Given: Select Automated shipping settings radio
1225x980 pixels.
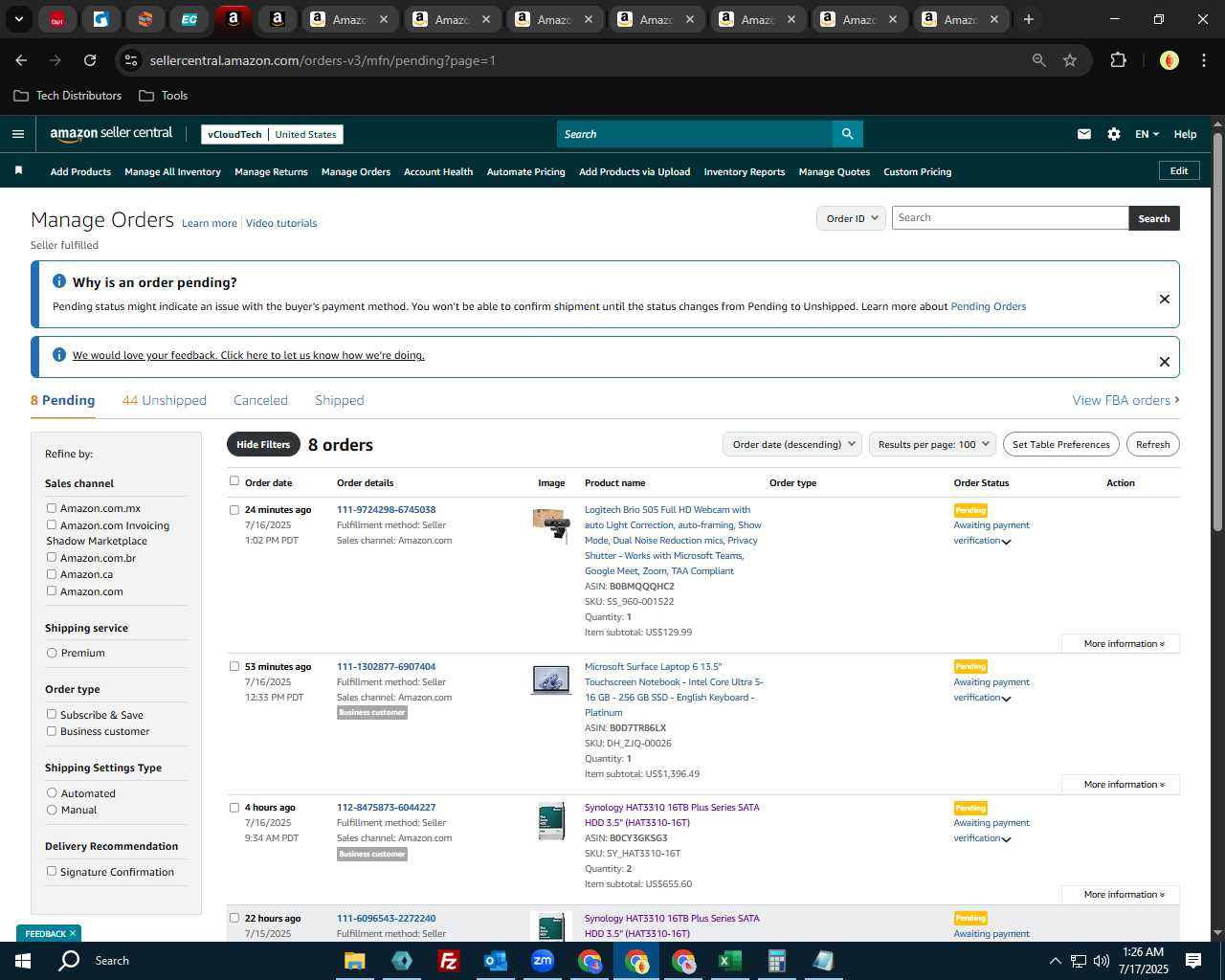Looking at the screenshot, I should pyautogui.click(x=52, y=793).
